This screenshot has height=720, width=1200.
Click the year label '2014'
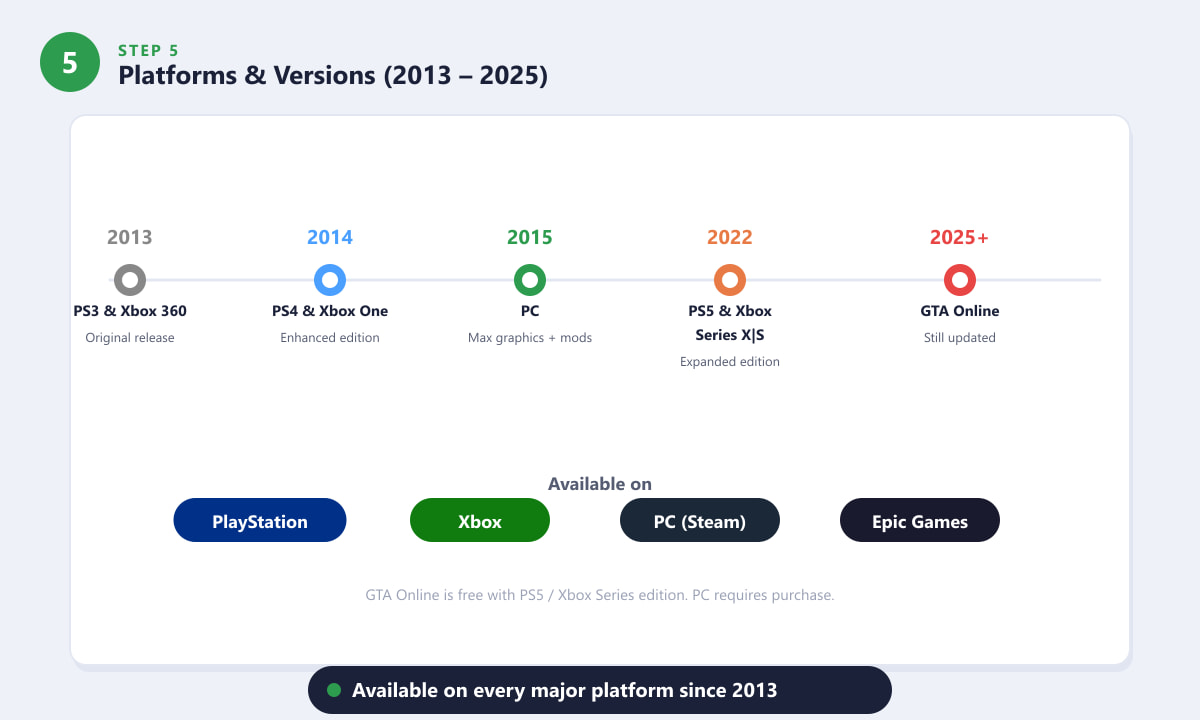point(330,237)
